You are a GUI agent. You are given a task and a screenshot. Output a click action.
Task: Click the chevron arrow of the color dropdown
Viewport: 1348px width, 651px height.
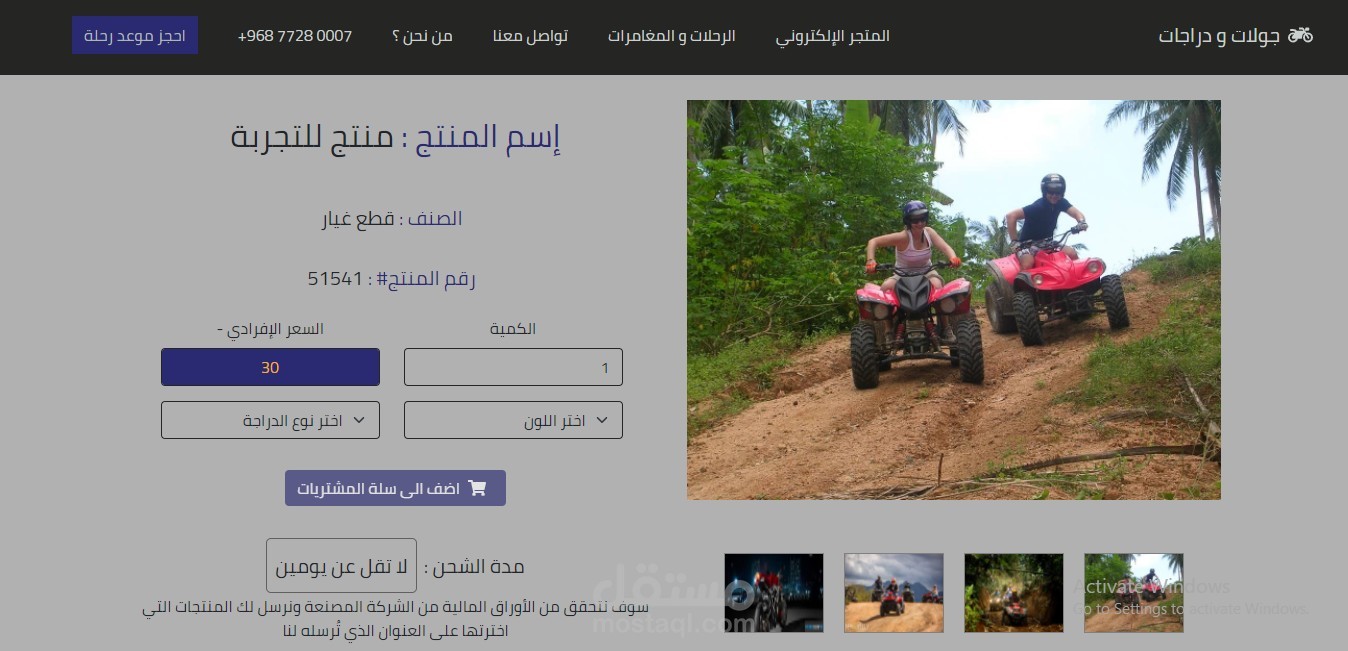pyautogui.click(x=601, y=420)
